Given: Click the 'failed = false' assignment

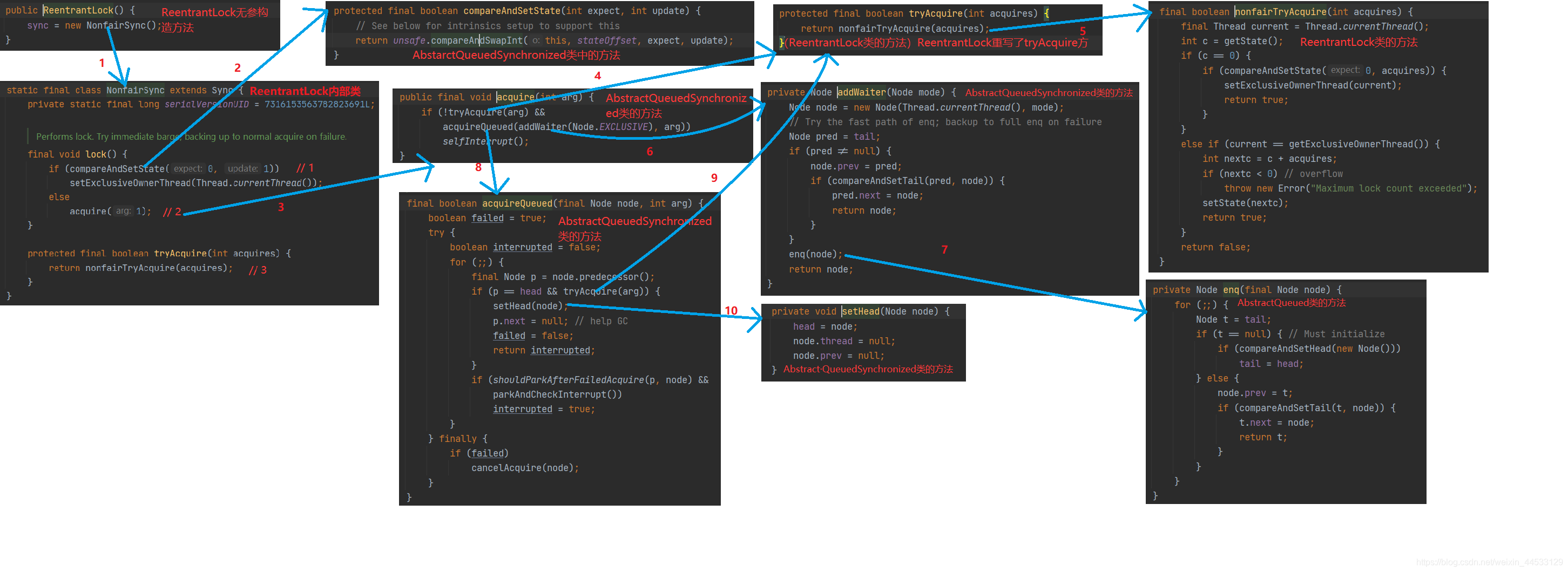Looking at the screenshot, I should click(x=532, y=337).
